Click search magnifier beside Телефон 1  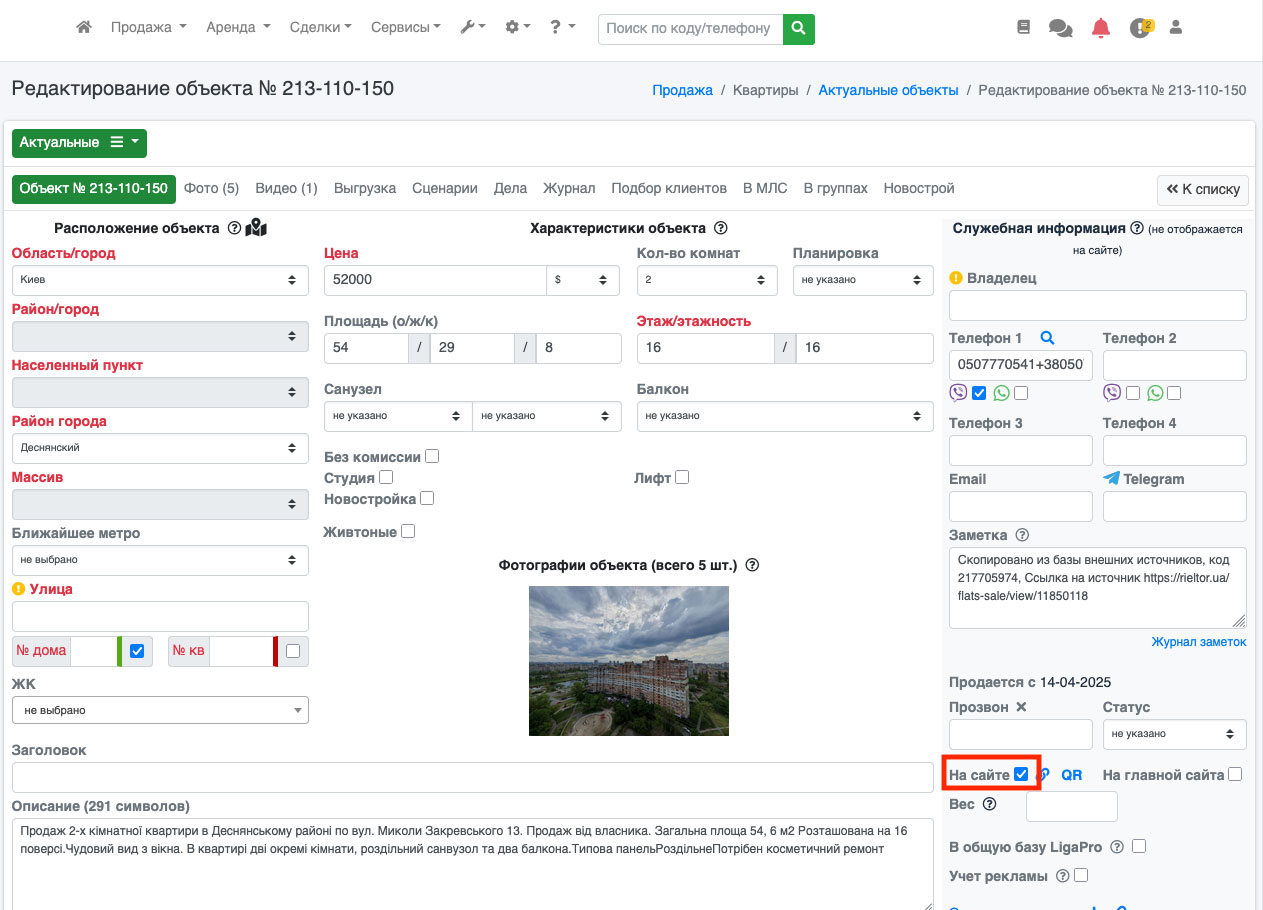[1047, 338]
